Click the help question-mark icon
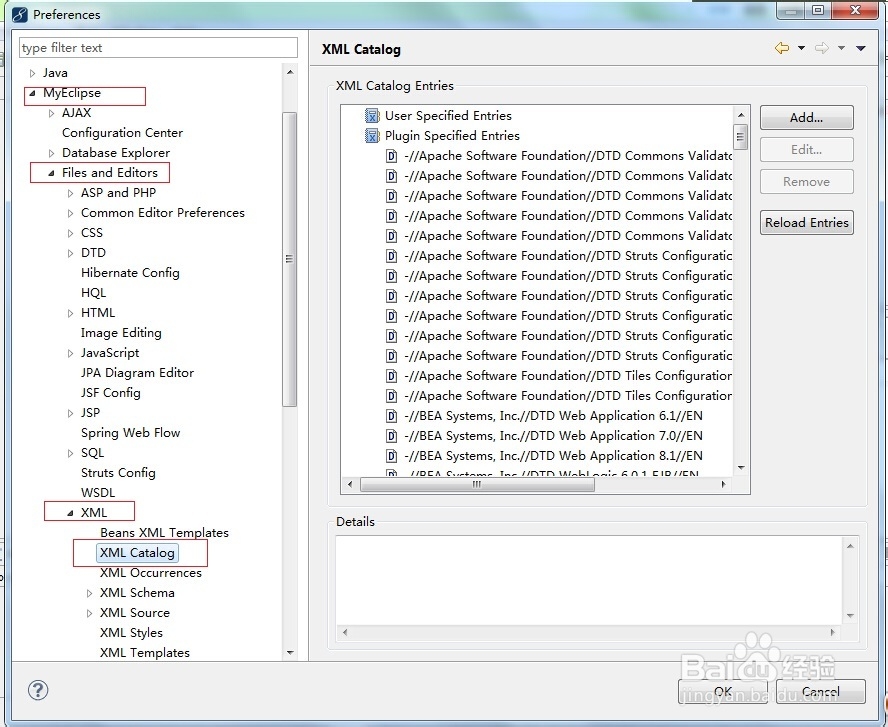 (x=38, y=690)
